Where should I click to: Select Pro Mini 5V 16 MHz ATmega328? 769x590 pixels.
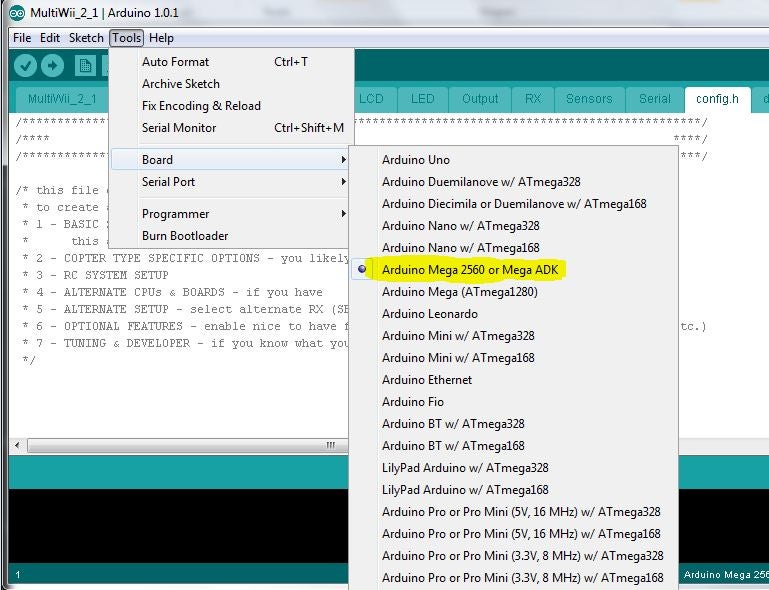click(x=514, y=512)
